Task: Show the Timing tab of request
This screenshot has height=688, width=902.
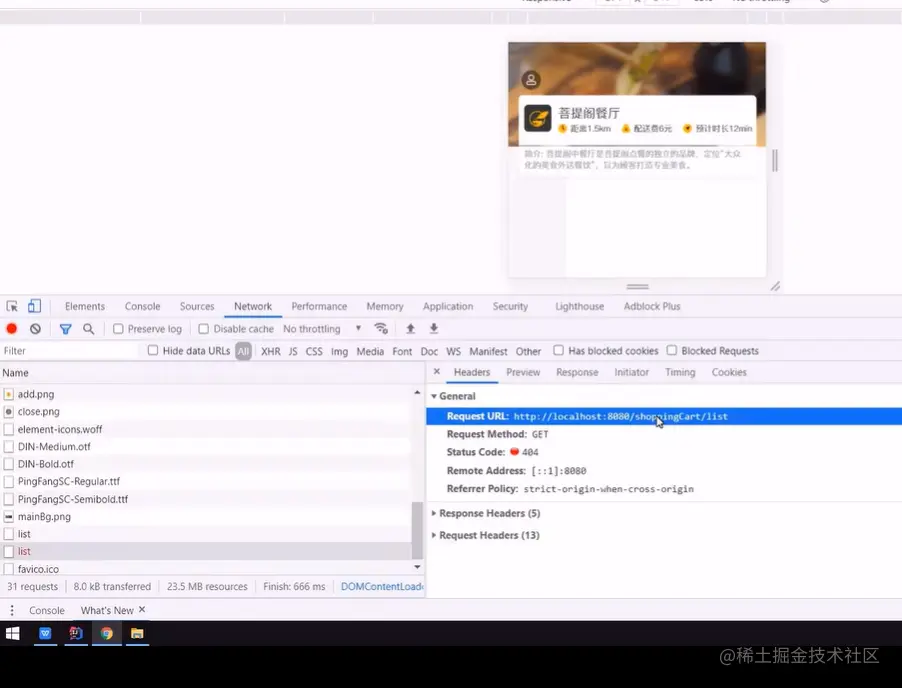Action: (680, 372)
